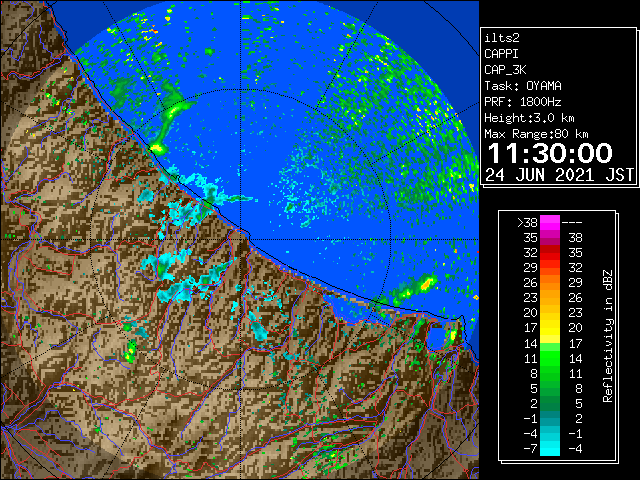The width and height of the screenshot is (640, 480).
Task: Pick the bright green 11 dBZ color band
Action: (550, 358)
